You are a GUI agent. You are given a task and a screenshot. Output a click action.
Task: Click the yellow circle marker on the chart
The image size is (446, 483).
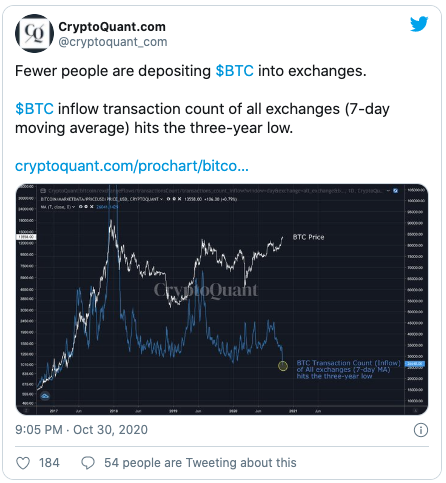[283, 366]
